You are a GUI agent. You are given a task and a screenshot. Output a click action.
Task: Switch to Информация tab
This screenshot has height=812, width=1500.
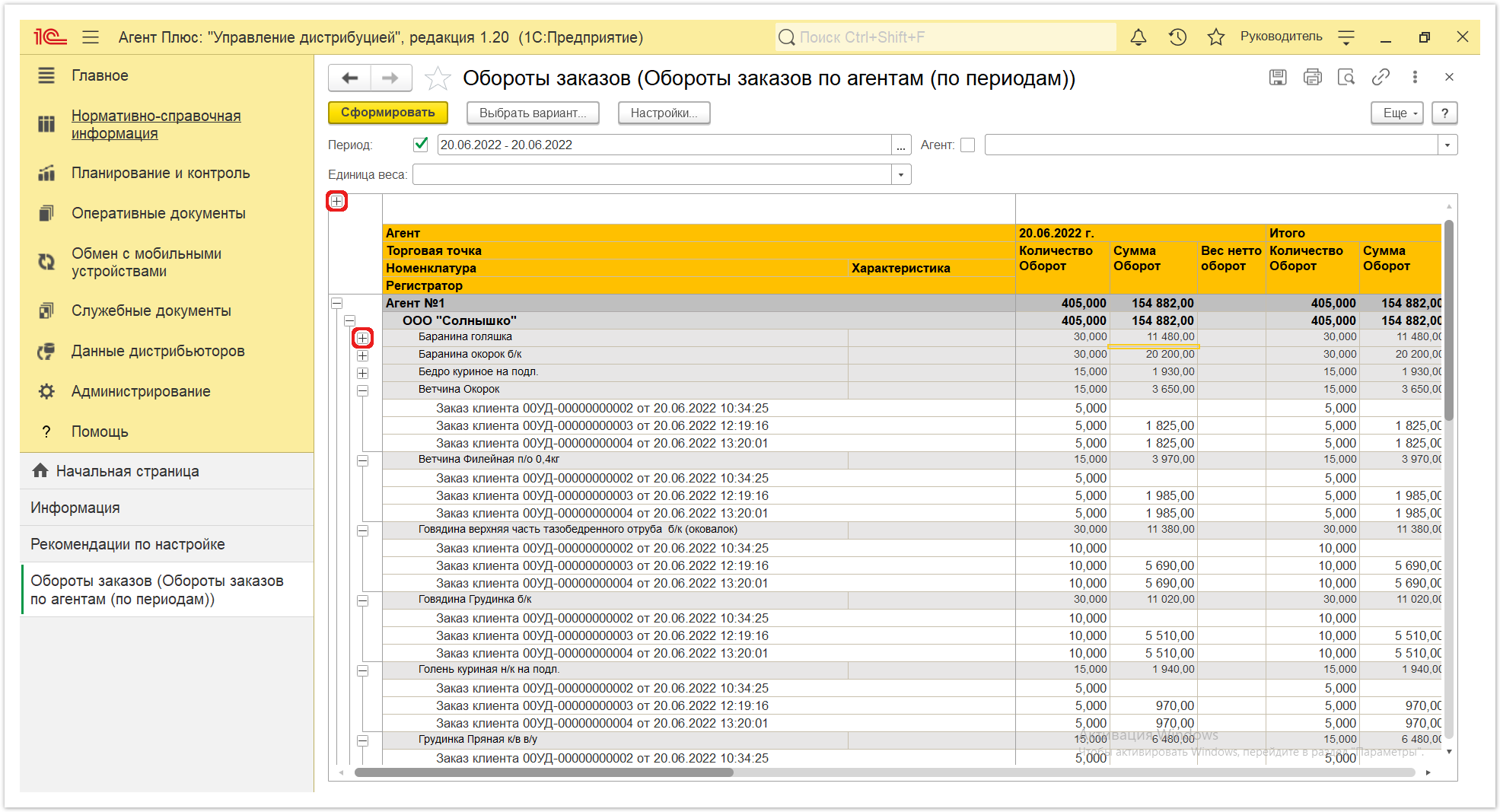tap(167, 508)
